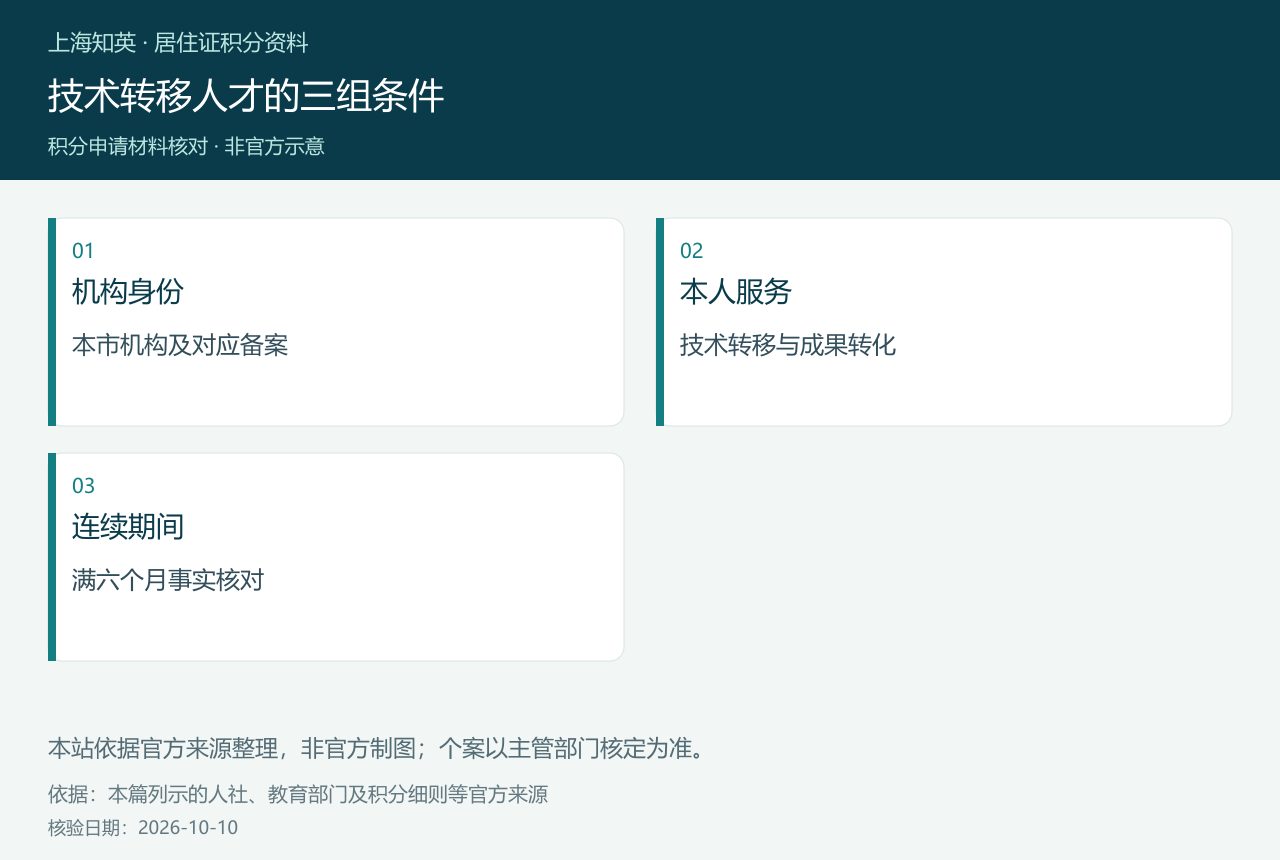1280x860 pixels.
Task: Click the number 01 on the first card
Action: 83,251
